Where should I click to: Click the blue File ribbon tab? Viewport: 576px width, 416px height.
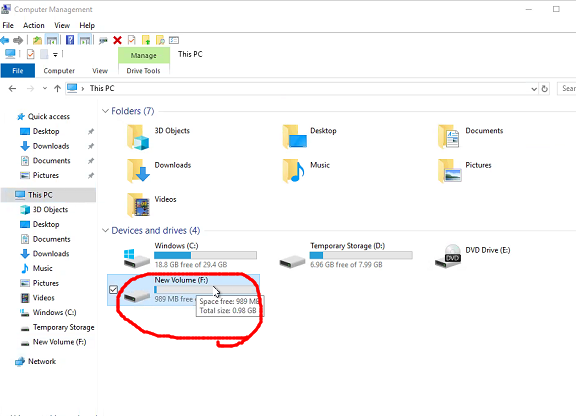pos(18,71)
